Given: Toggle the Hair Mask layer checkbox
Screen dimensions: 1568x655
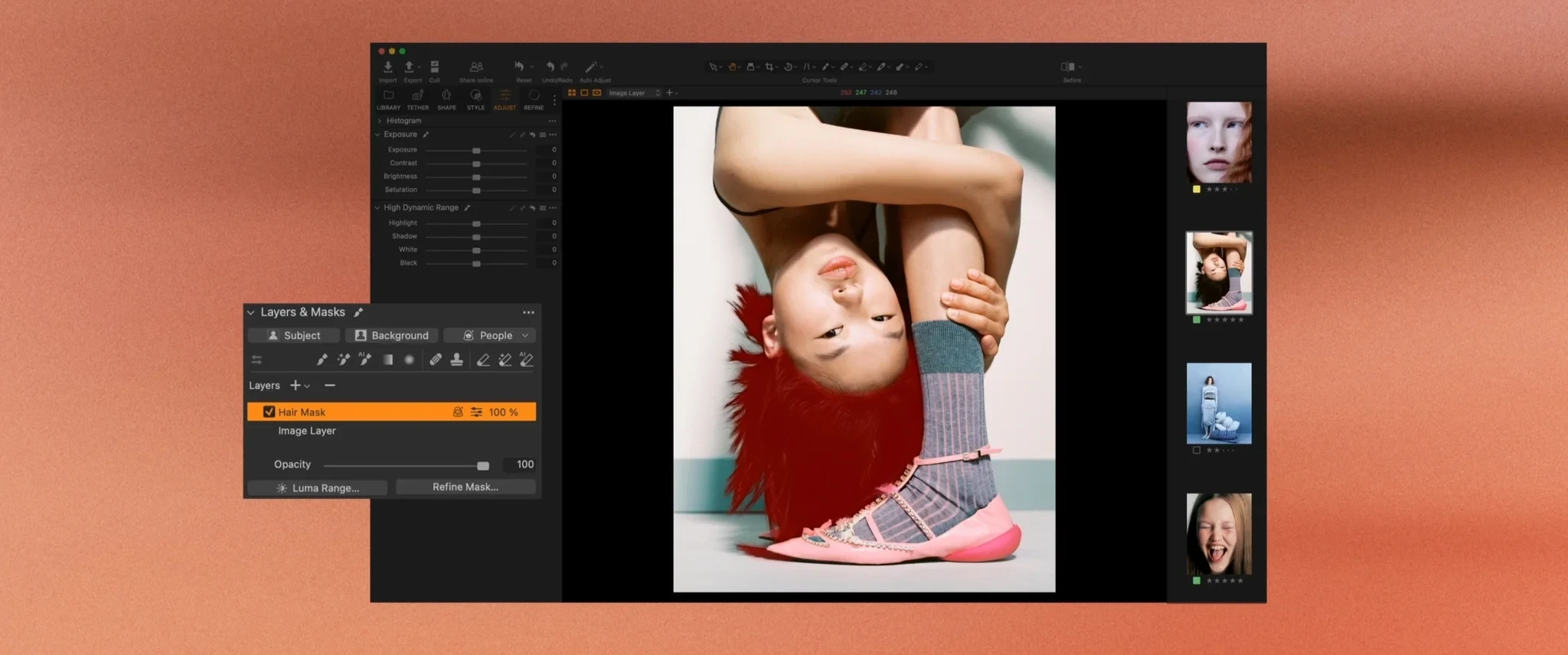Looking at the screenshot, I should pos(269,412).
